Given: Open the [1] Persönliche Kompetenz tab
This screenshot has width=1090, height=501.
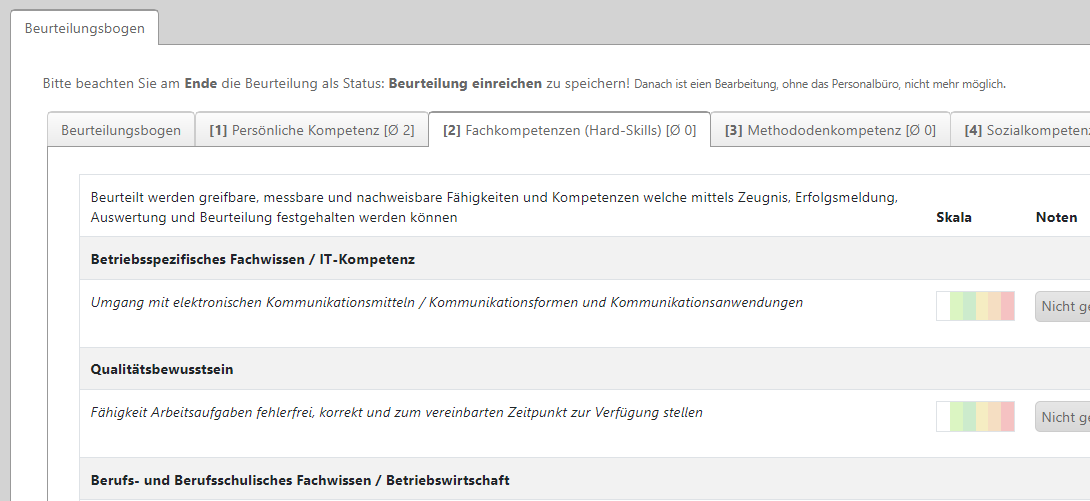Looking at the screenshot, I should coord(312,130).
